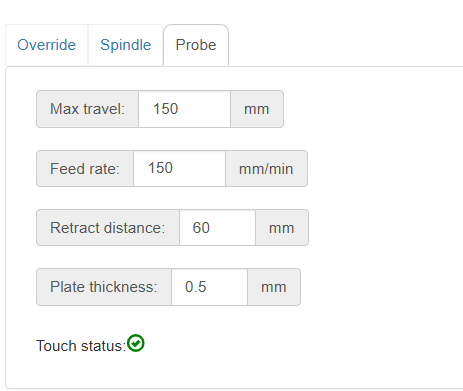The height and width of the screenshot is (391, 463).
Task: Select the 150 in Max travel
Action: [x=166, y=109]
